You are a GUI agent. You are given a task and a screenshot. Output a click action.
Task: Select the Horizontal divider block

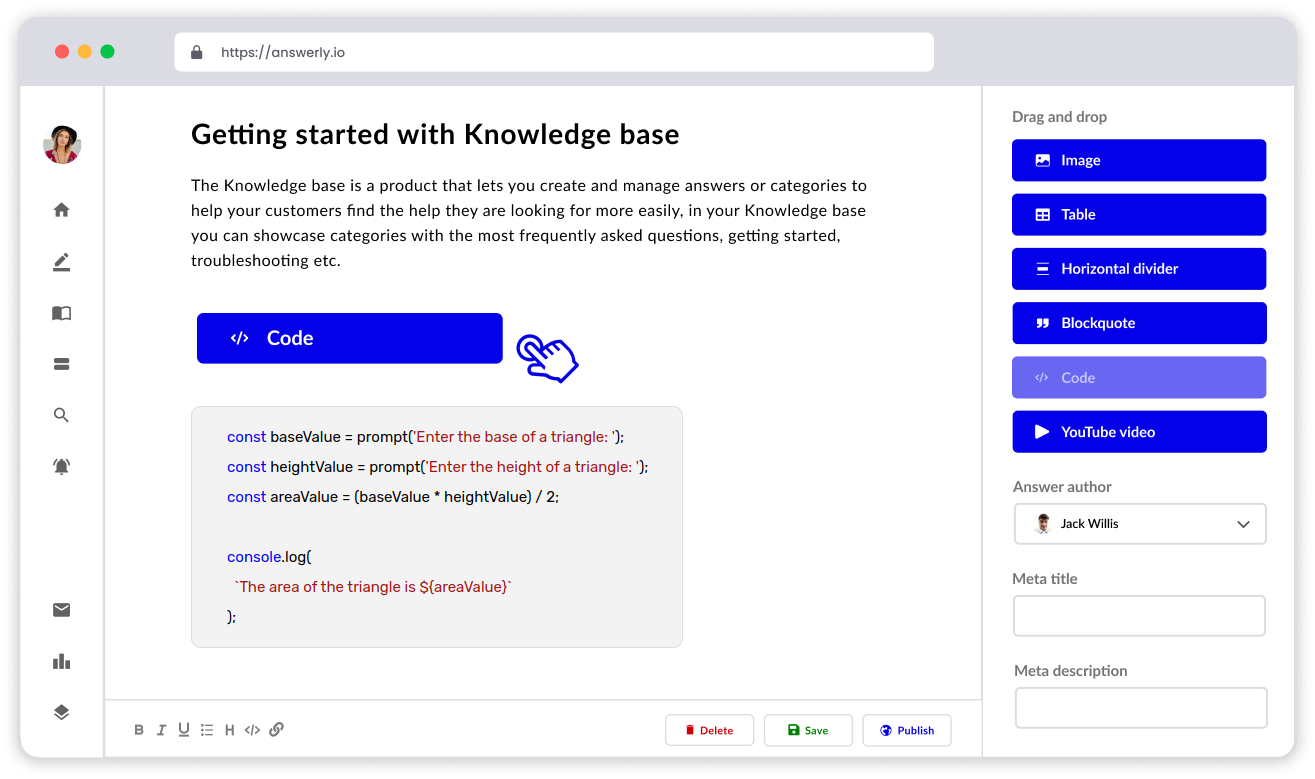pyautogui.click(x=1139, y=269)
